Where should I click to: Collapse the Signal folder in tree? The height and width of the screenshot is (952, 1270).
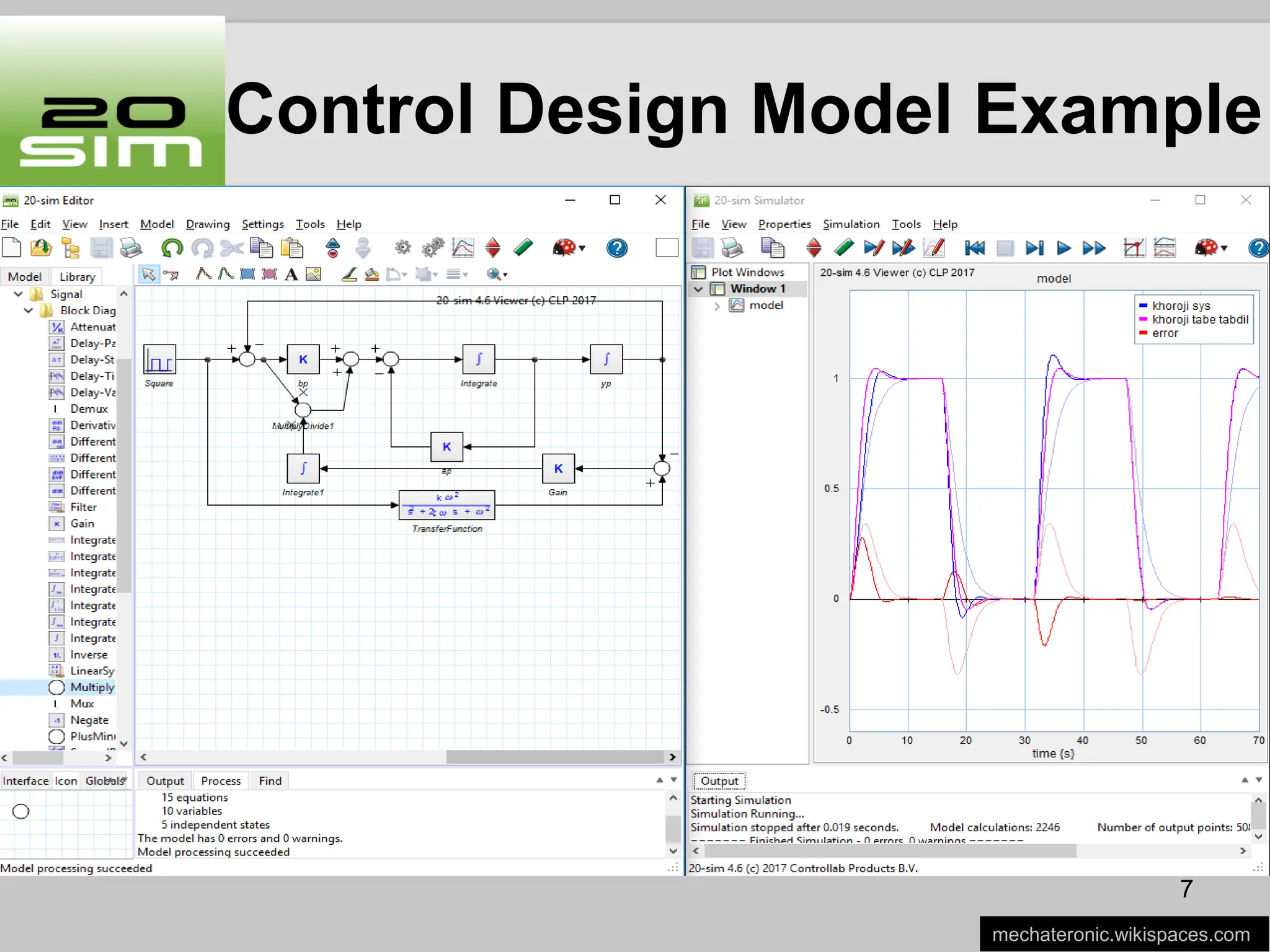point(18,294)
